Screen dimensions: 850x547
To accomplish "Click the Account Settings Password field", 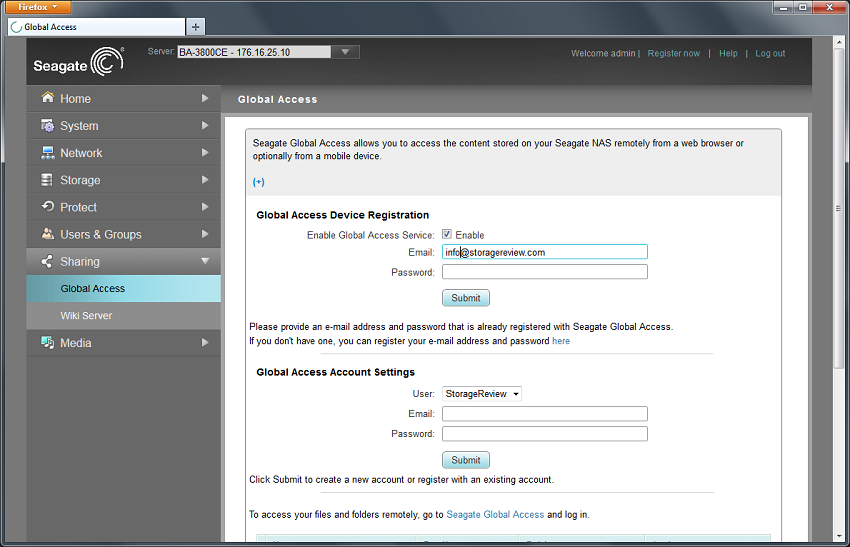I will pos(545,434).
